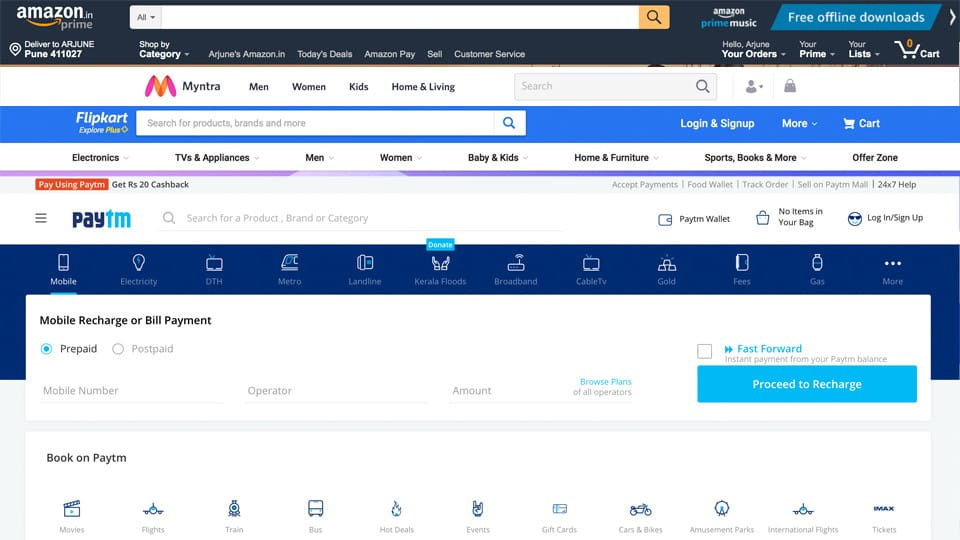Image resolution: width=960 pixels, height=540 pixels.
Task: Click the Paytm logo
Action: click(x=102, y=219)
